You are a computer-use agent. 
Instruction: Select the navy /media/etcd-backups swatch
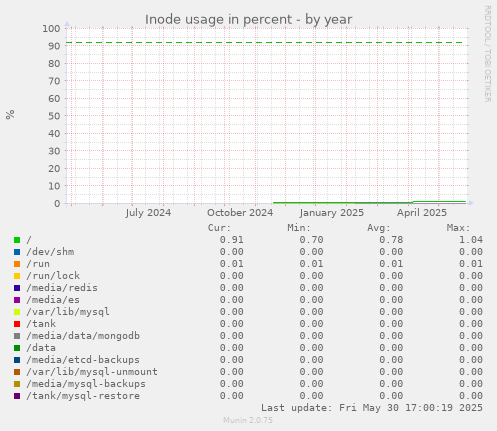click(x=17, y=360)
